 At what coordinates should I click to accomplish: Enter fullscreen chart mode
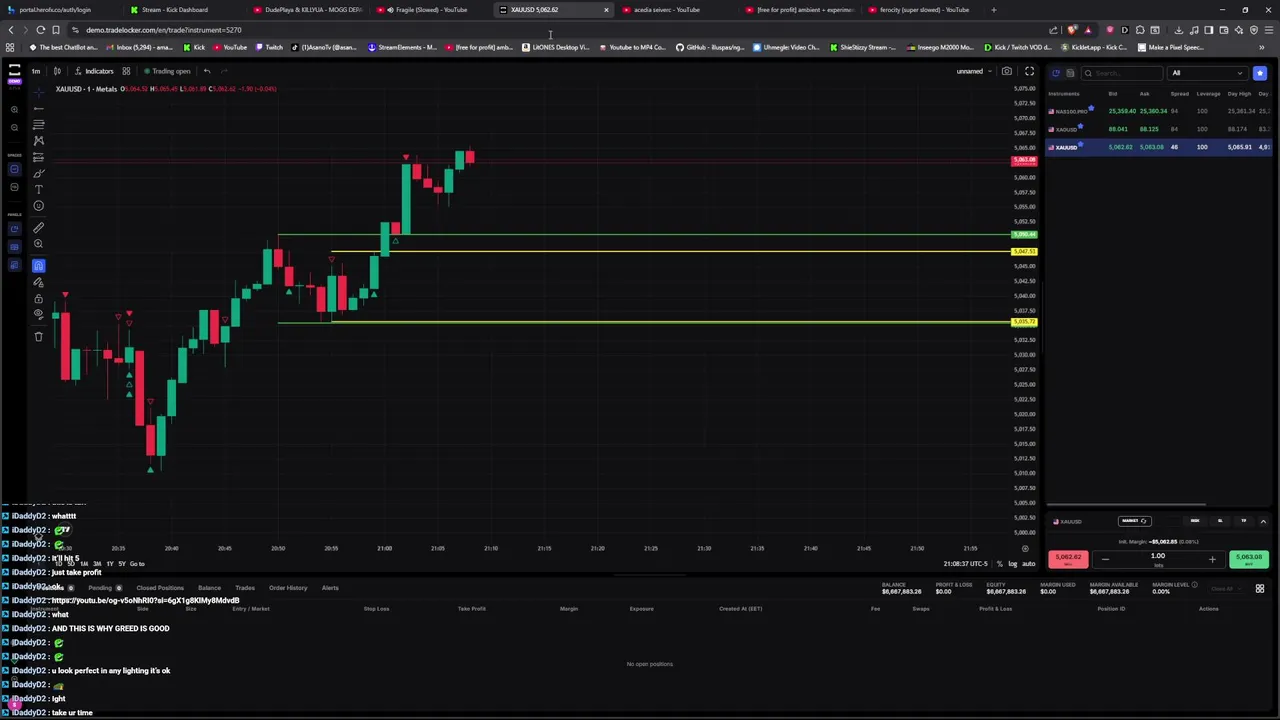tap(1029, 71)
